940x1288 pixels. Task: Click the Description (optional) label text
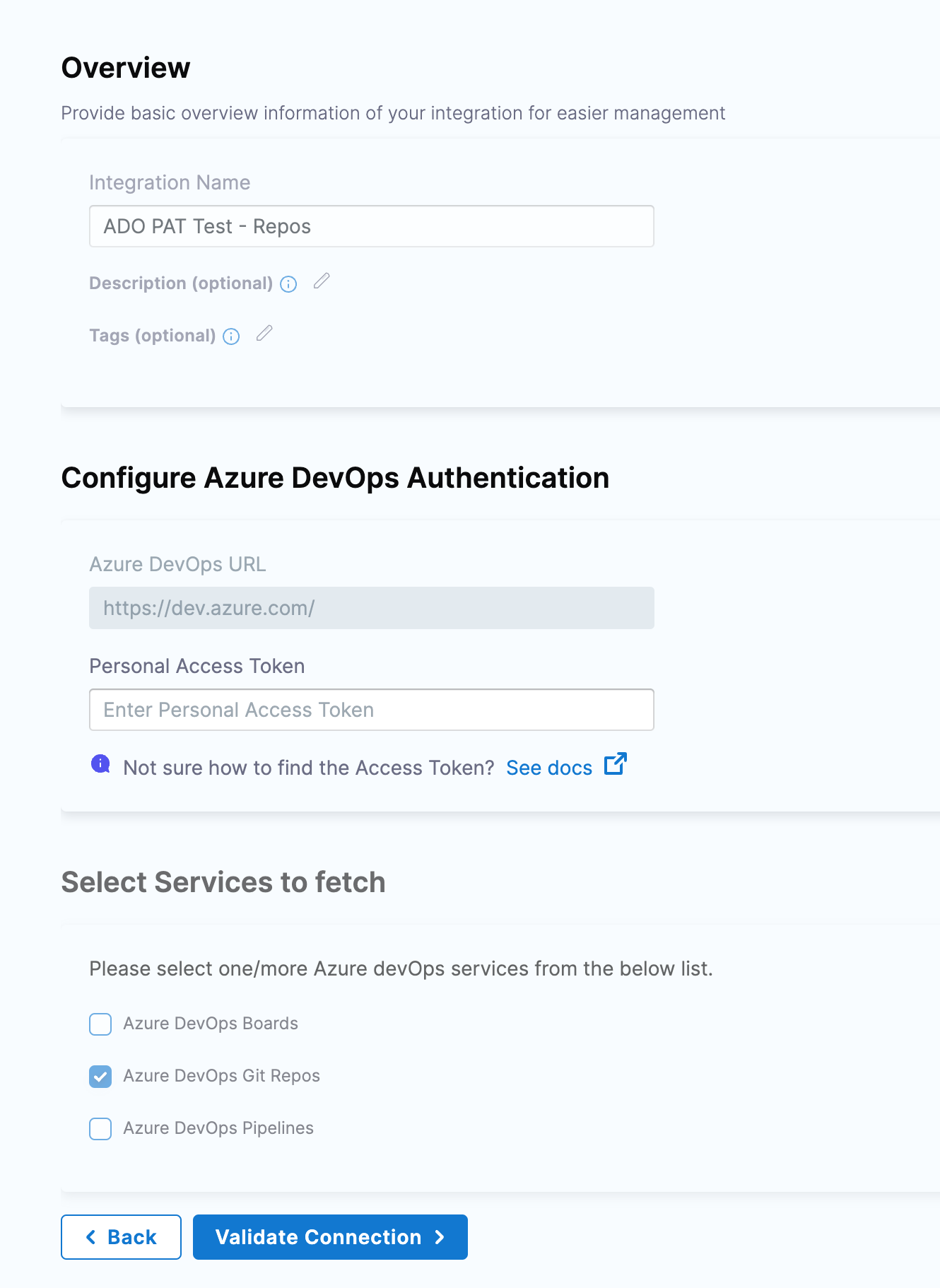[x=180, y=283]
